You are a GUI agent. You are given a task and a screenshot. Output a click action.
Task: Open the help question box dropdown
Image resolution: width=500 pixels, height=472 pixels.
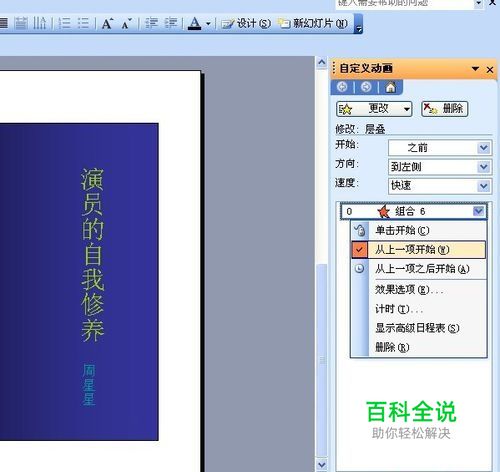[479, 3]
